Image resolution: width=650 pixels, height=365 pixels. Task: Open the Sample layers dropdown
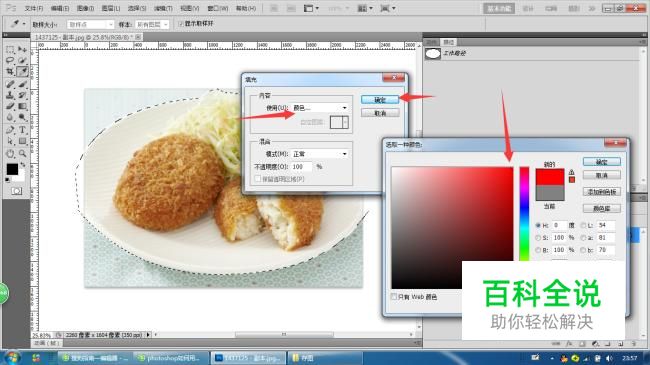[x=152, y=25]
